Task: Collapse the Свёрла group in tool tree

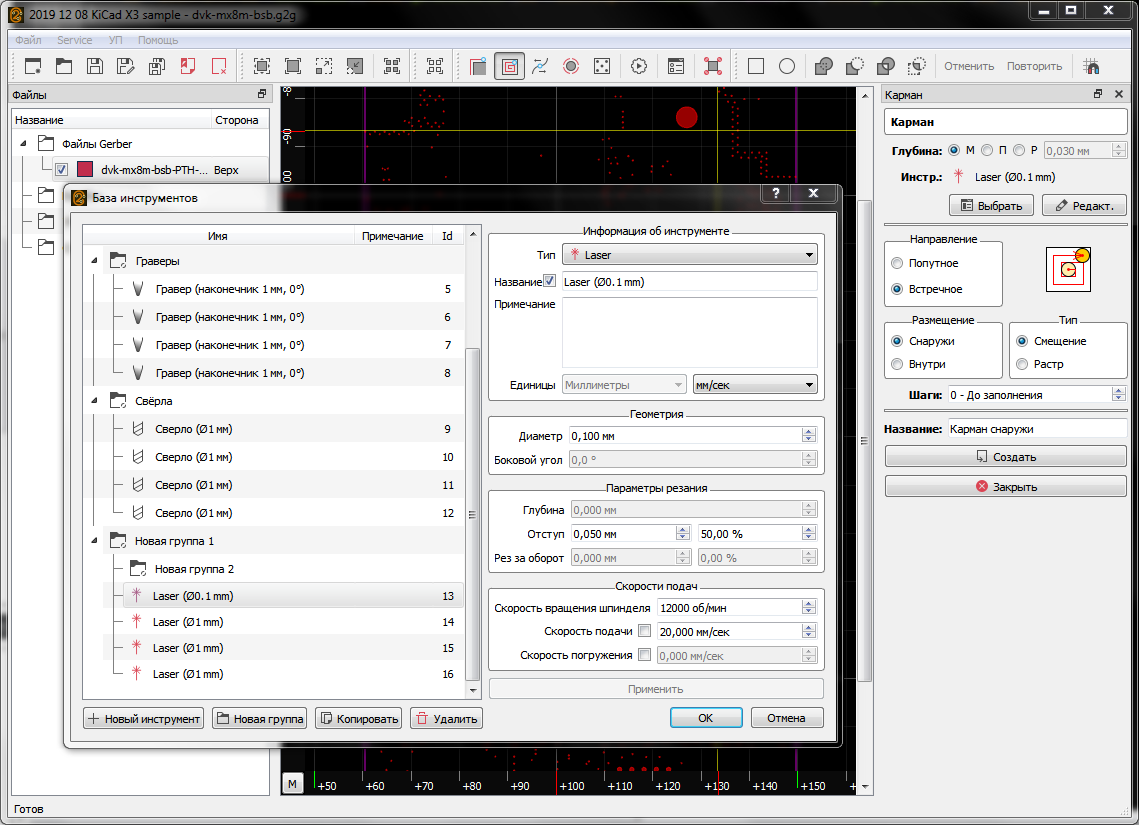Action: 95,401
